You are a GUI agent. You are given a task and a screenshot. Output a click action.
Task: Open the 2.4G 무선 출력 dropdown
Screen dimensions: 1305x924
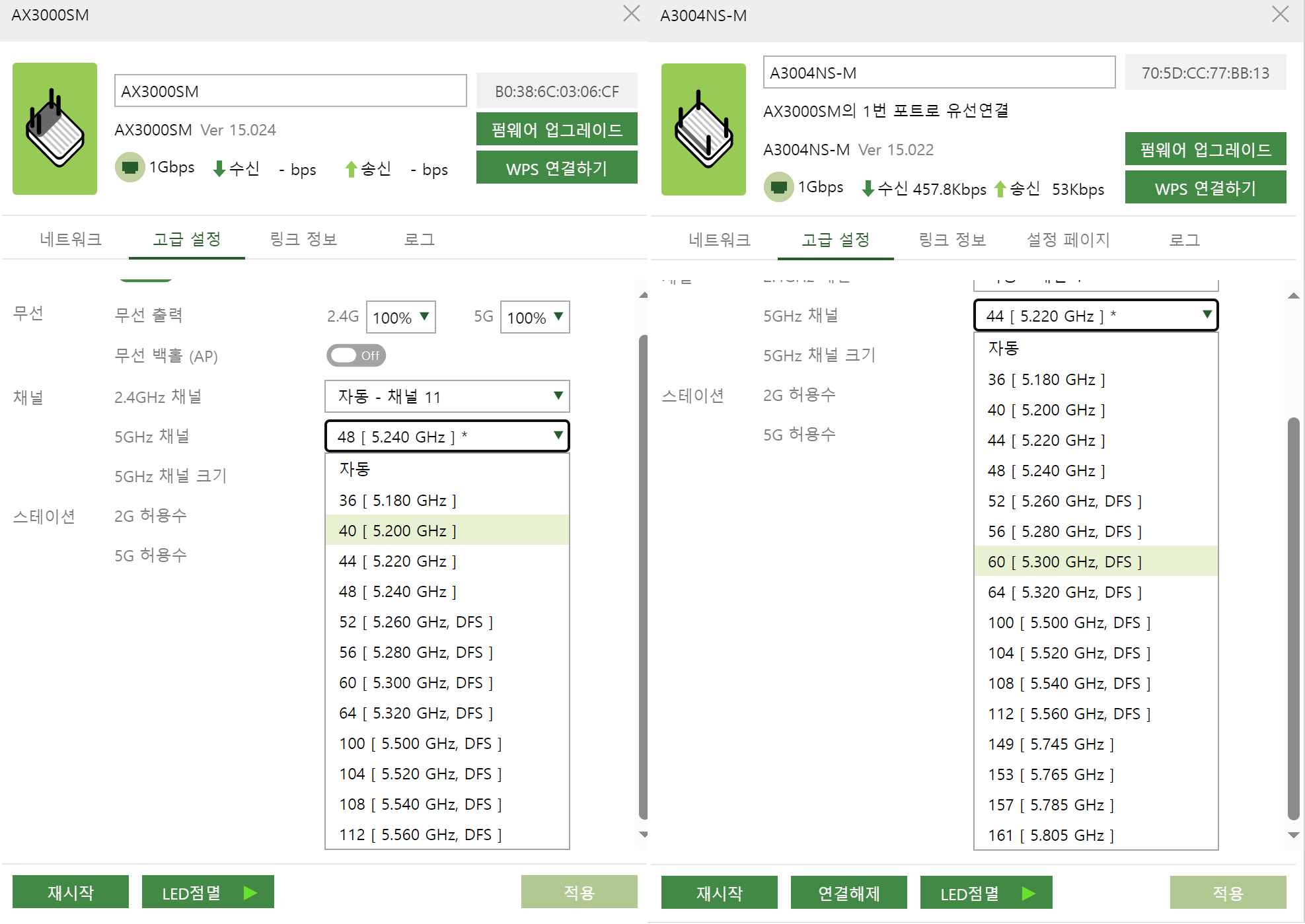[401, 318]
